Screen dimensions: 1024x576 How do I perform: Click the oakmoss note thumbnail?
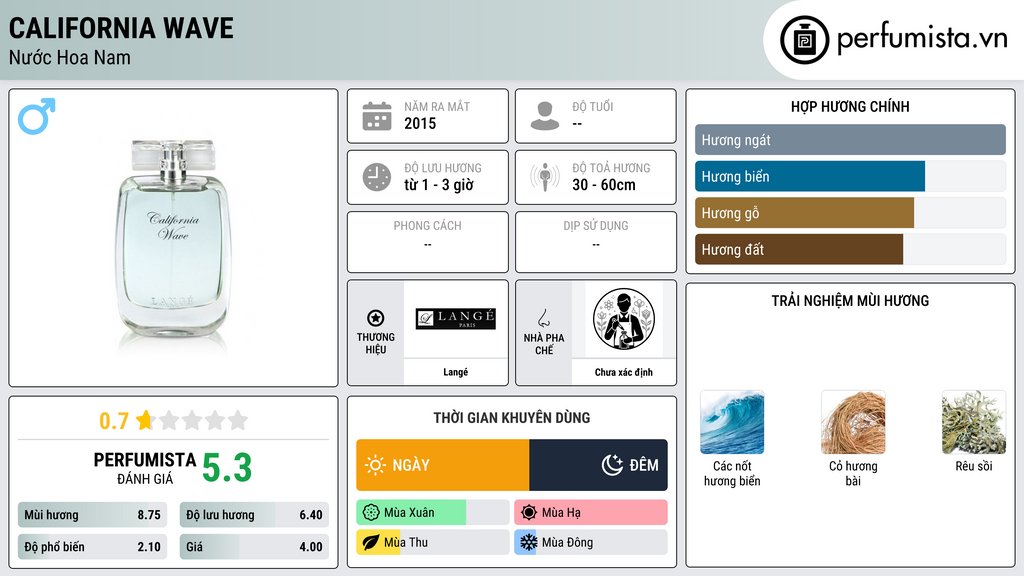[974, 423]
